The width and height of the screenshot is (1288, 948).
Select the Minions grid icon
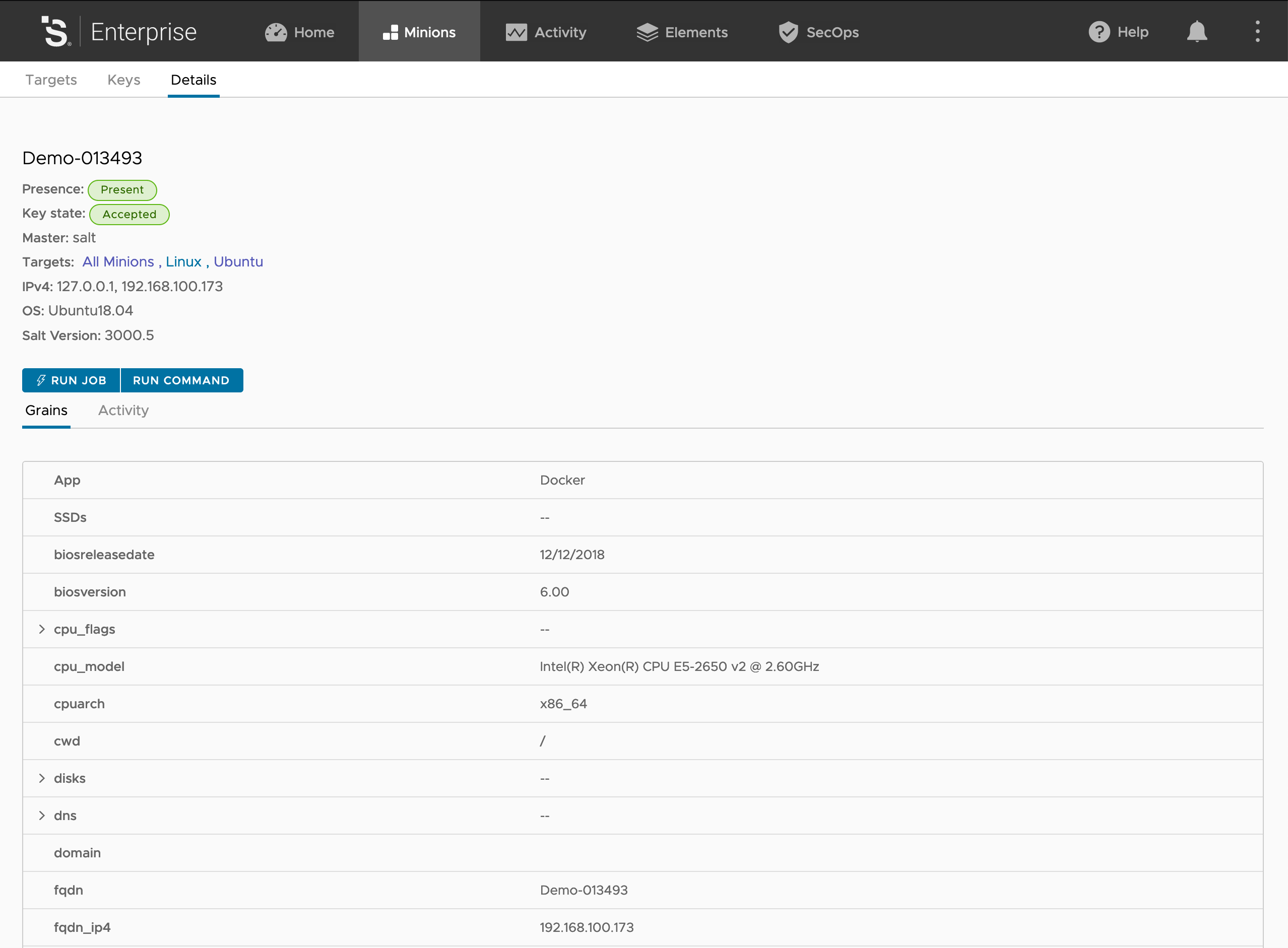click(x=391, y=32)
